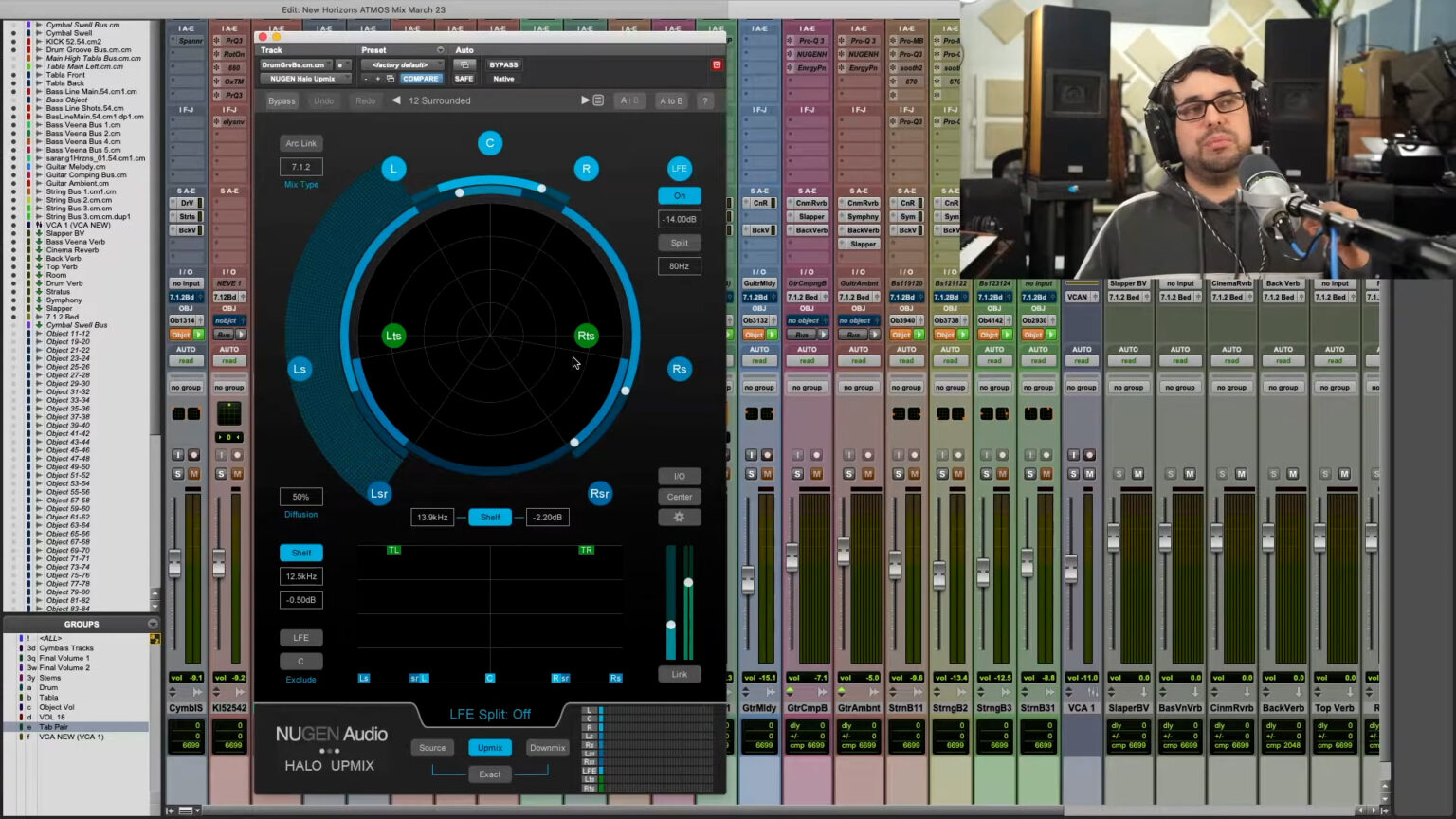
Task: Select the green Lts height speaker node
Action: 393,336
